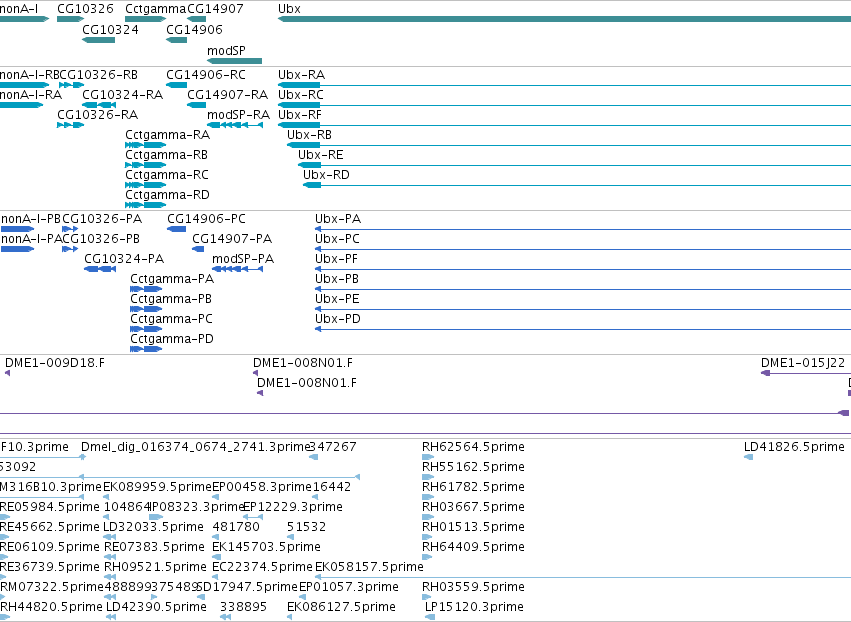Screen dimensions: 851x622
Task: Select the Cctgamma-PB protein feature
Action: coord(146,309)
